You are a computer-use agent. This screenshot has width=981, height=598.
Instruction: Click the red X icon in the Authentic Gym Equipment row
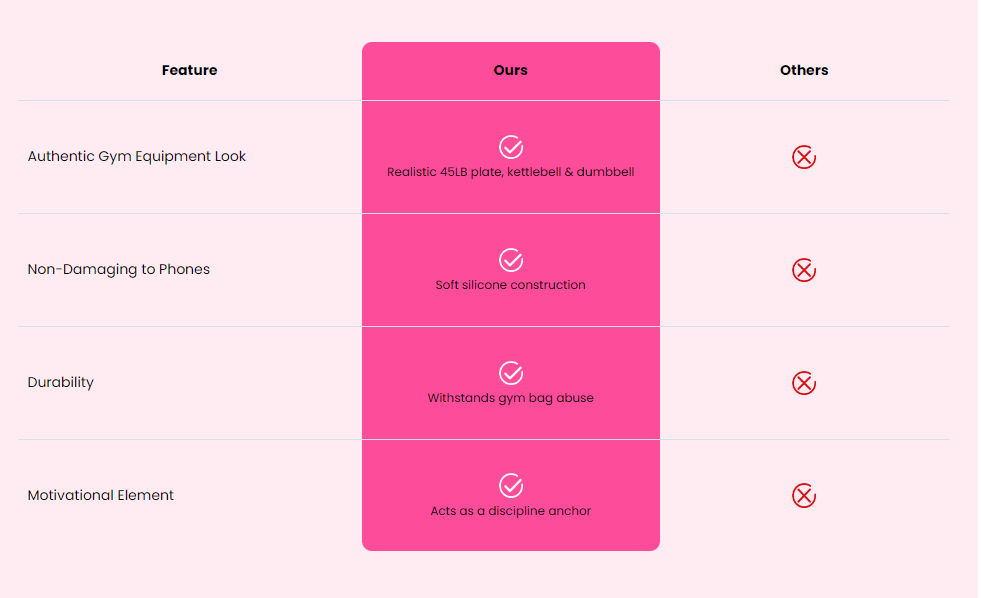click(x=803, y=157)
